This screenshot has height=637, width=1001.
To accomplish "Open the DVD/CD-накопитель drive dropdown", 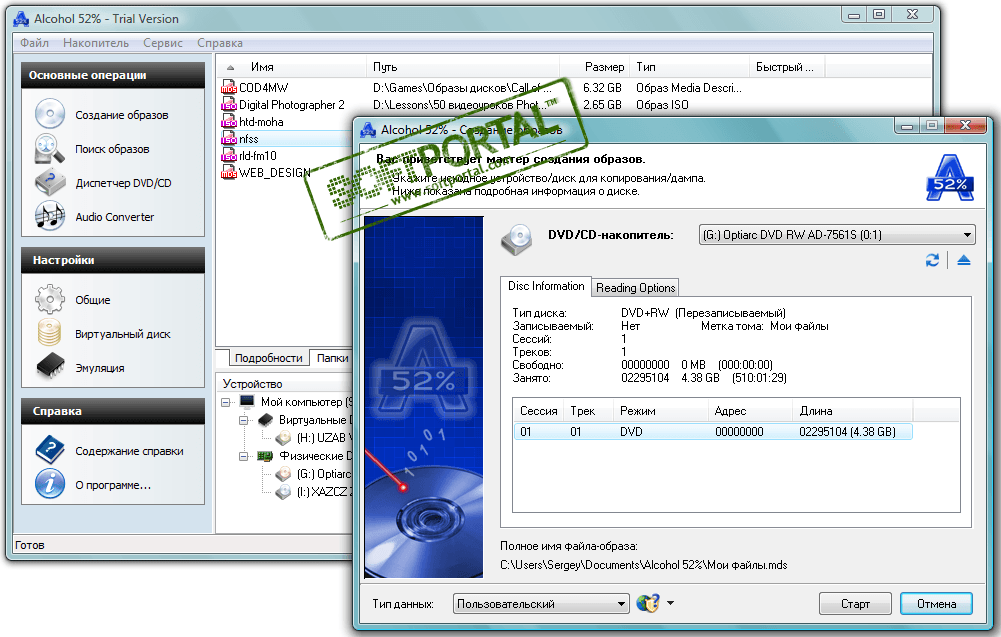I will [x=837, y=235].
